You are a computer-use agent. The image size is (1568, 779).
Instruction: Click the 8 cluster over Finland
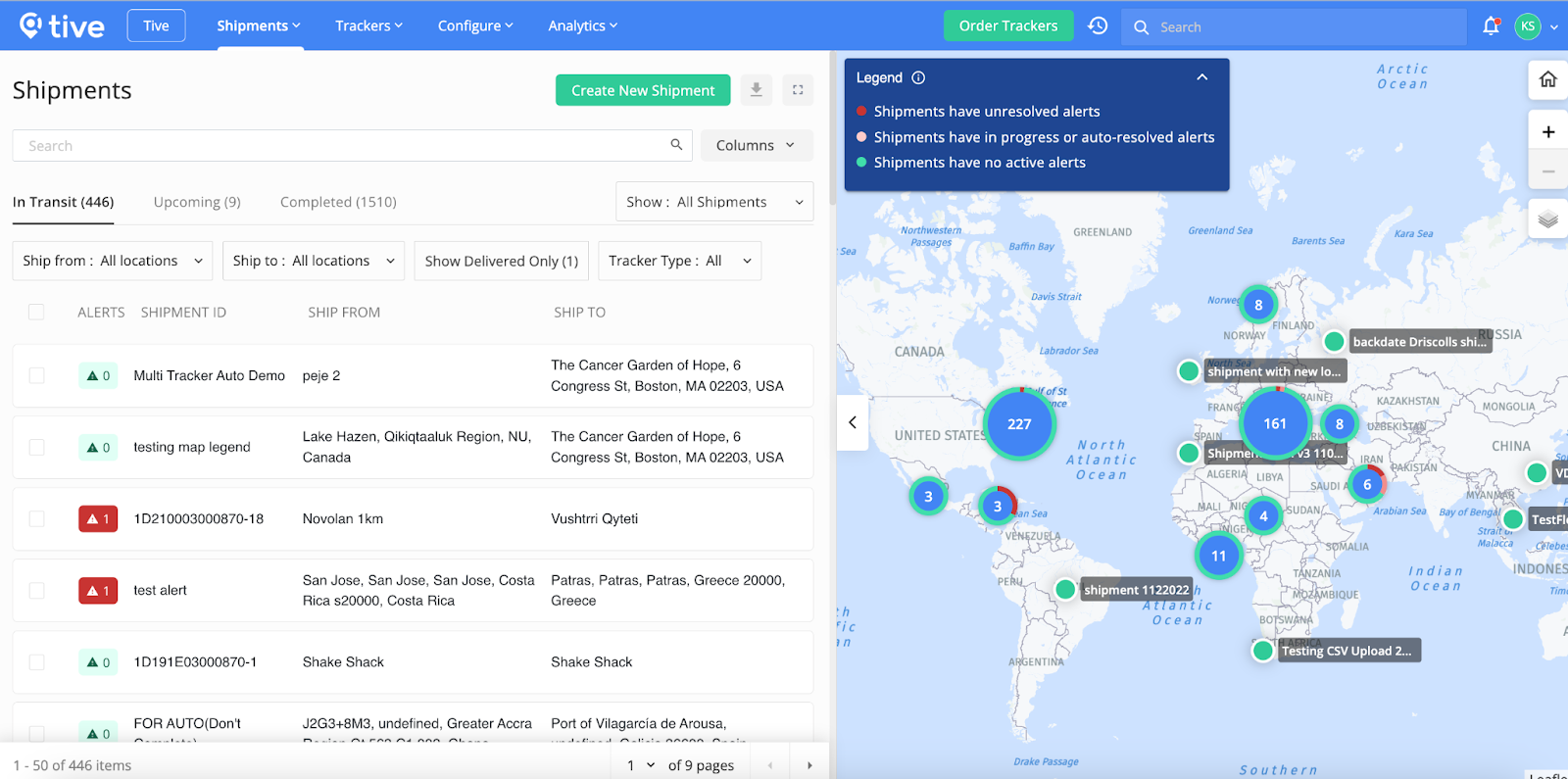coord(1258,305)
